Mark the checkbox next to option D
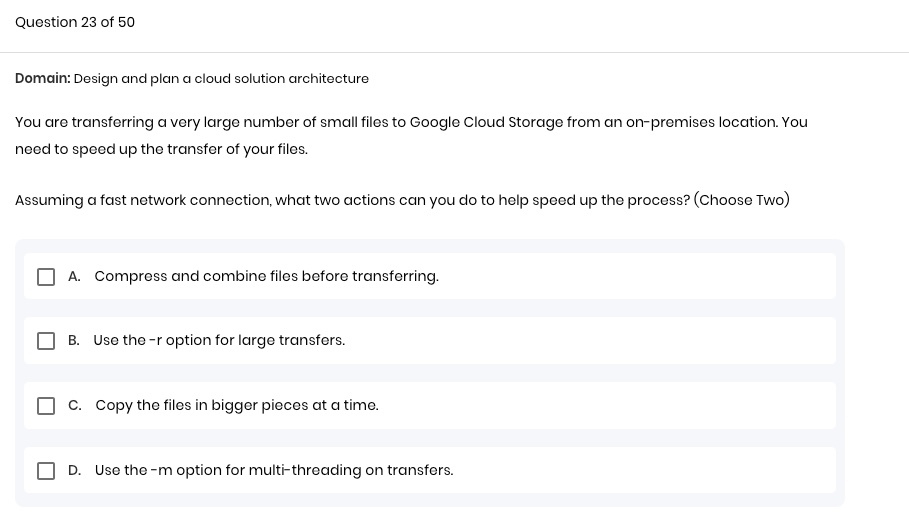 click(46, 471)
